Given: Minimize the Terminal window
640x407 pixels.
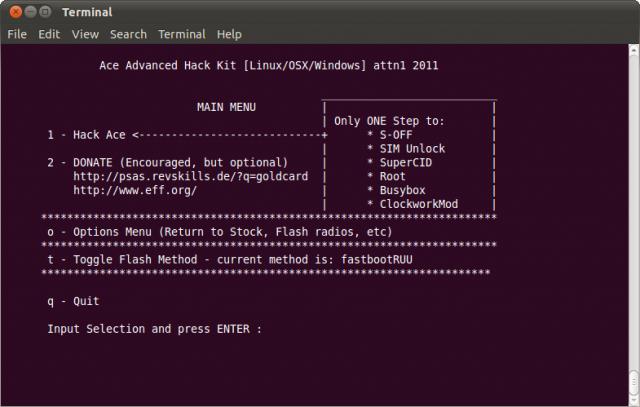Looking at the screenshot, I should pyautogui.click(x=31, y=12).
